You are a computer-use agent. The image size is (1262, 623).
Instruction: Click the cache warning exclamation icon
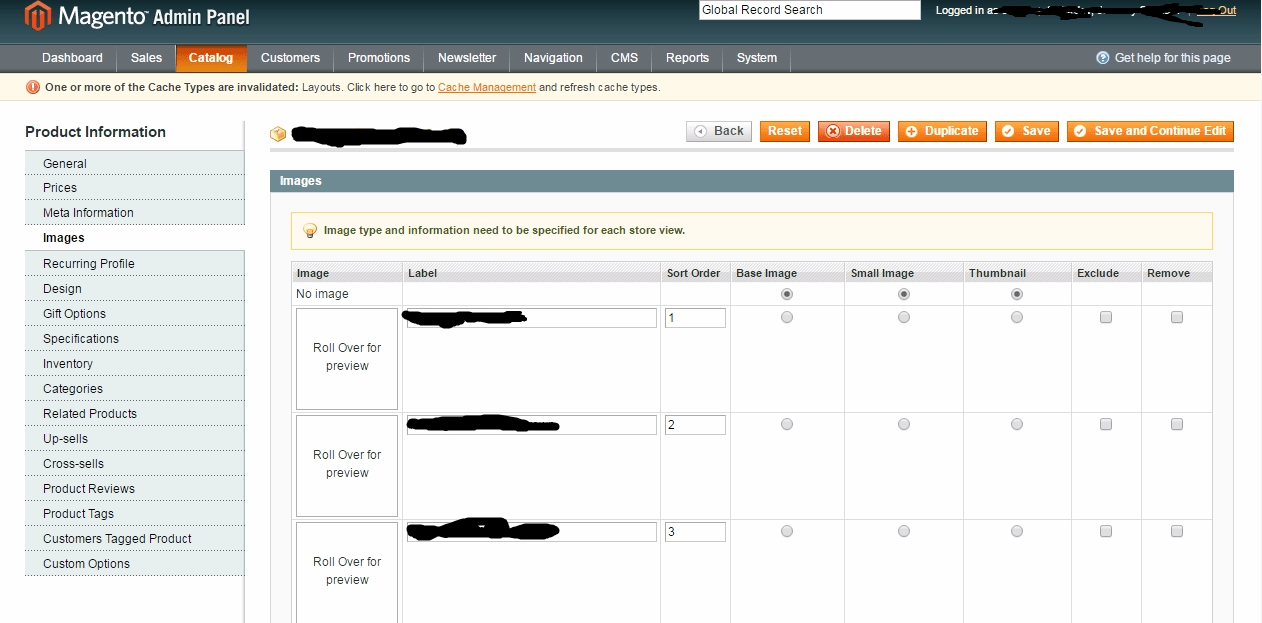point(33,88)
